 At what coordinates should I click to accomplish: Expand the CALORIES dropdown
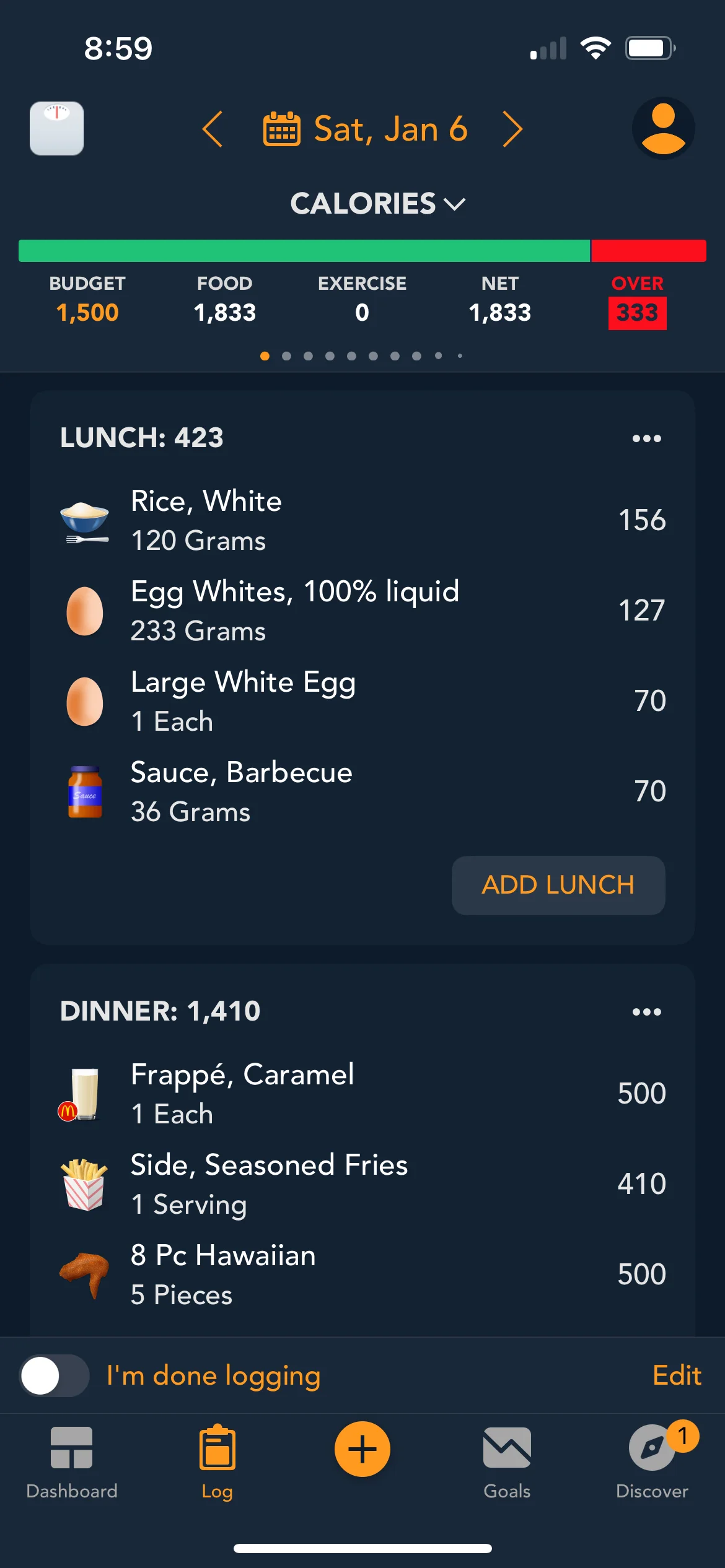(377, 204)
